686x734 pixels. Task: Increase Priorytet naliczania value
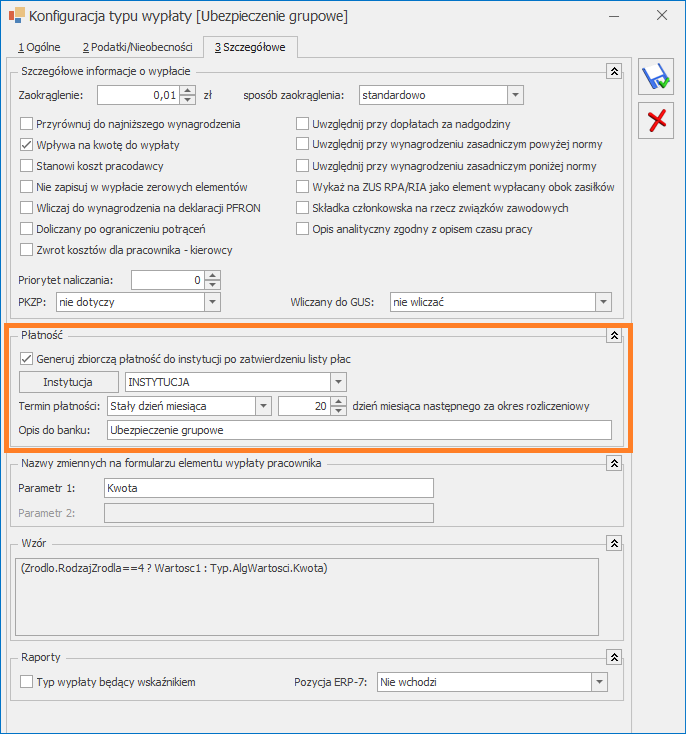click(x=213, y=276)
